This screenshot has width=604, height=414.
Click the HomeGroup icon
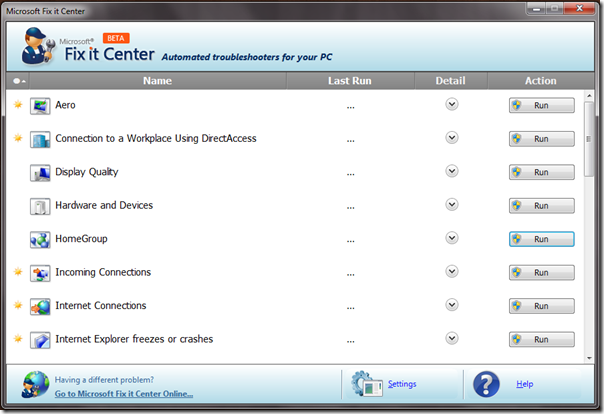40,240
